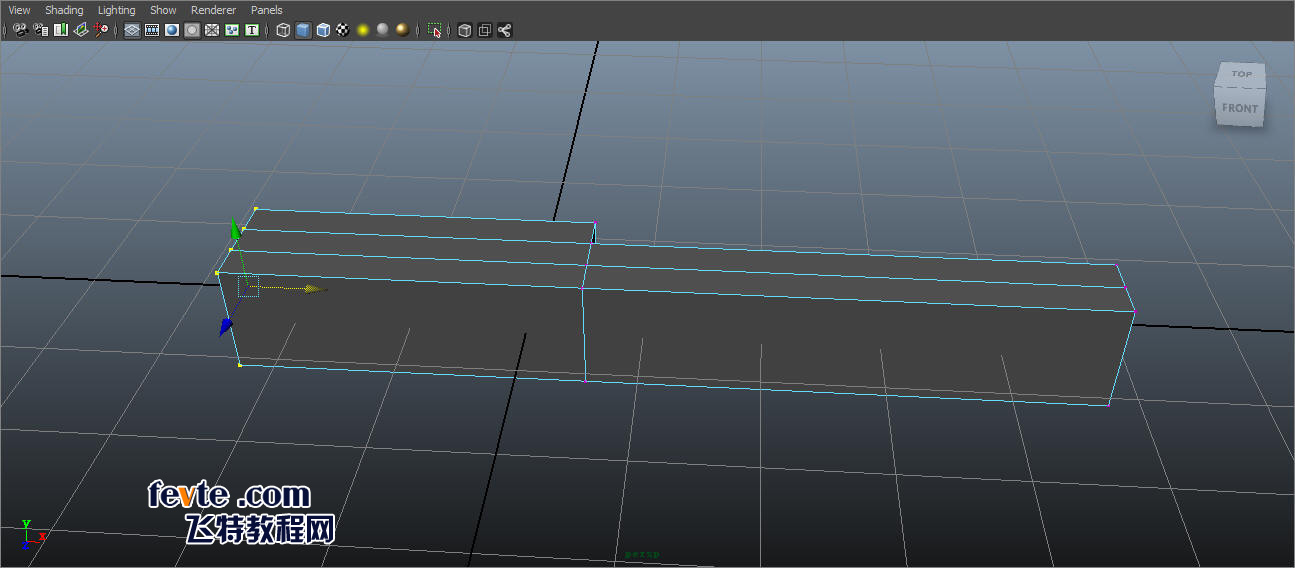Image resolution: width=1295 pixels, height=568 pixels.
Task: Click the FRONT face of view cube
Action: (x=1240, y=108)
